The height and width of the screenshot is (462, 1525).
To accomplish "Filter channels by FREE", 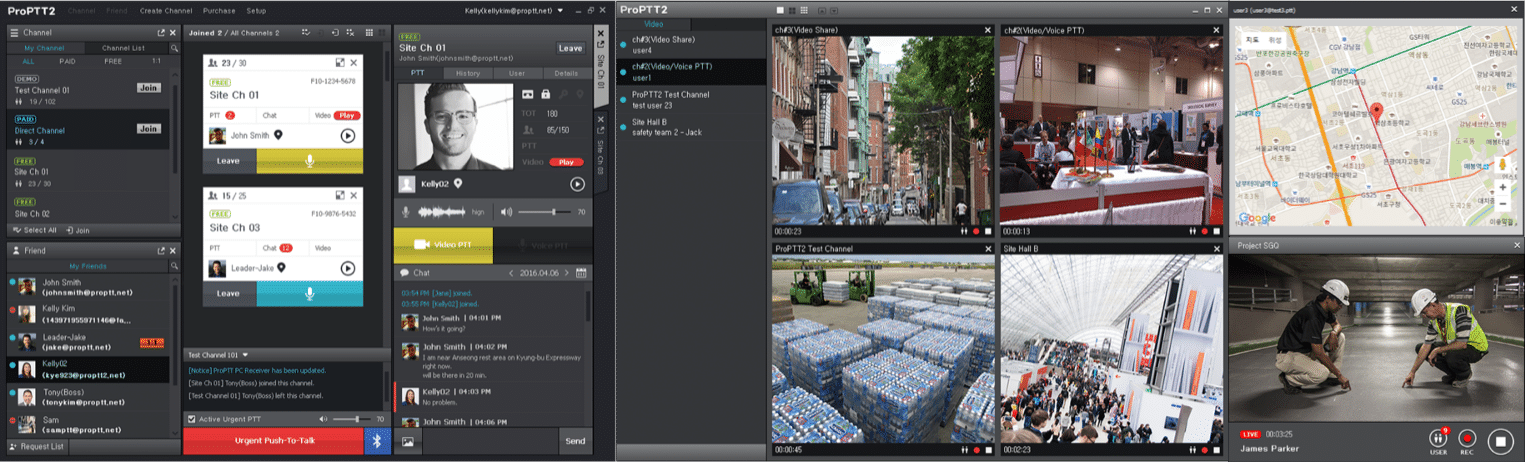I will (x=113, y=61).
